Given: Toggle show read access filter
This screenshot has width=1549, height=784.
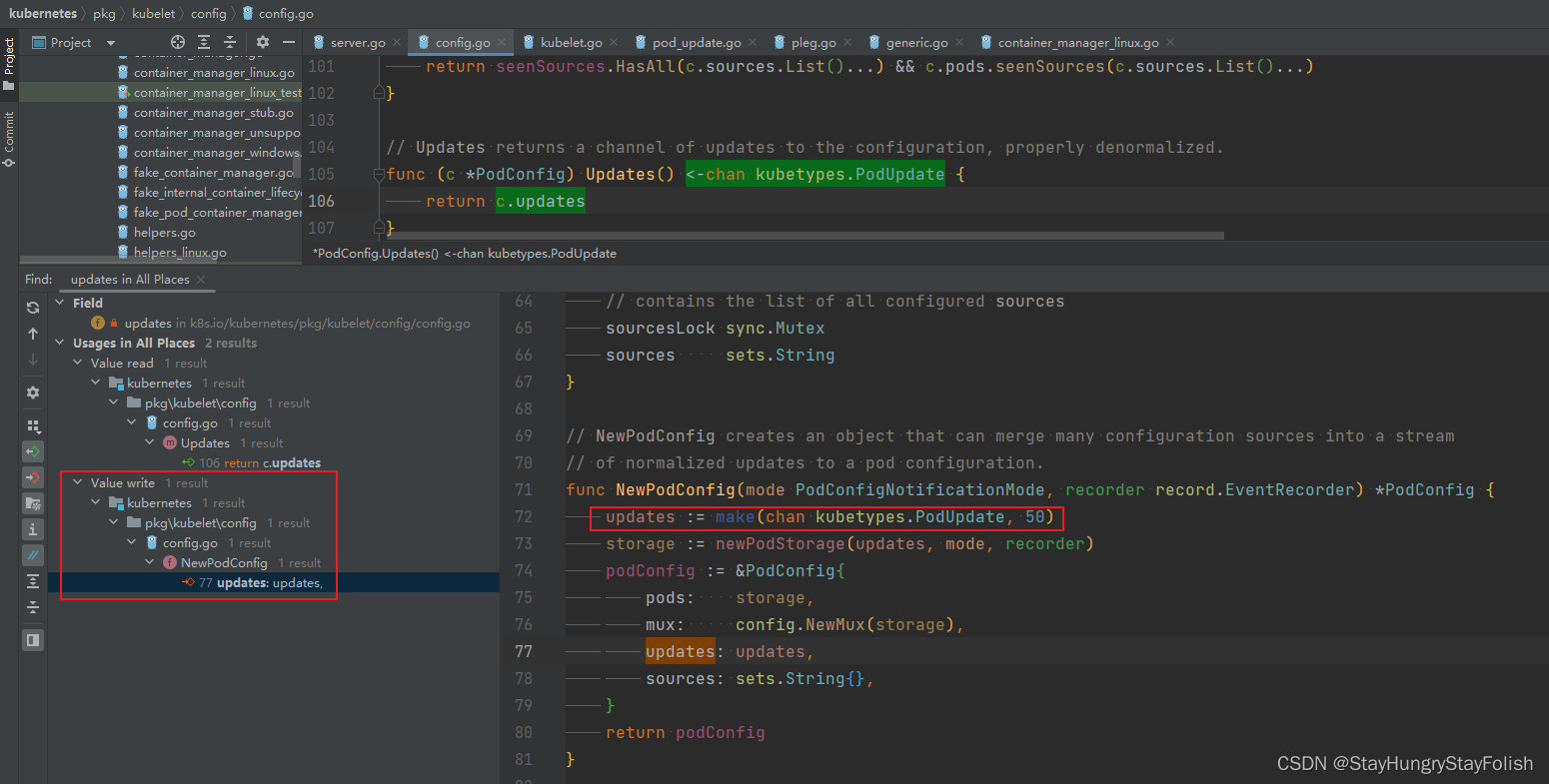Looking at the screenshot, I should point(33,452).
